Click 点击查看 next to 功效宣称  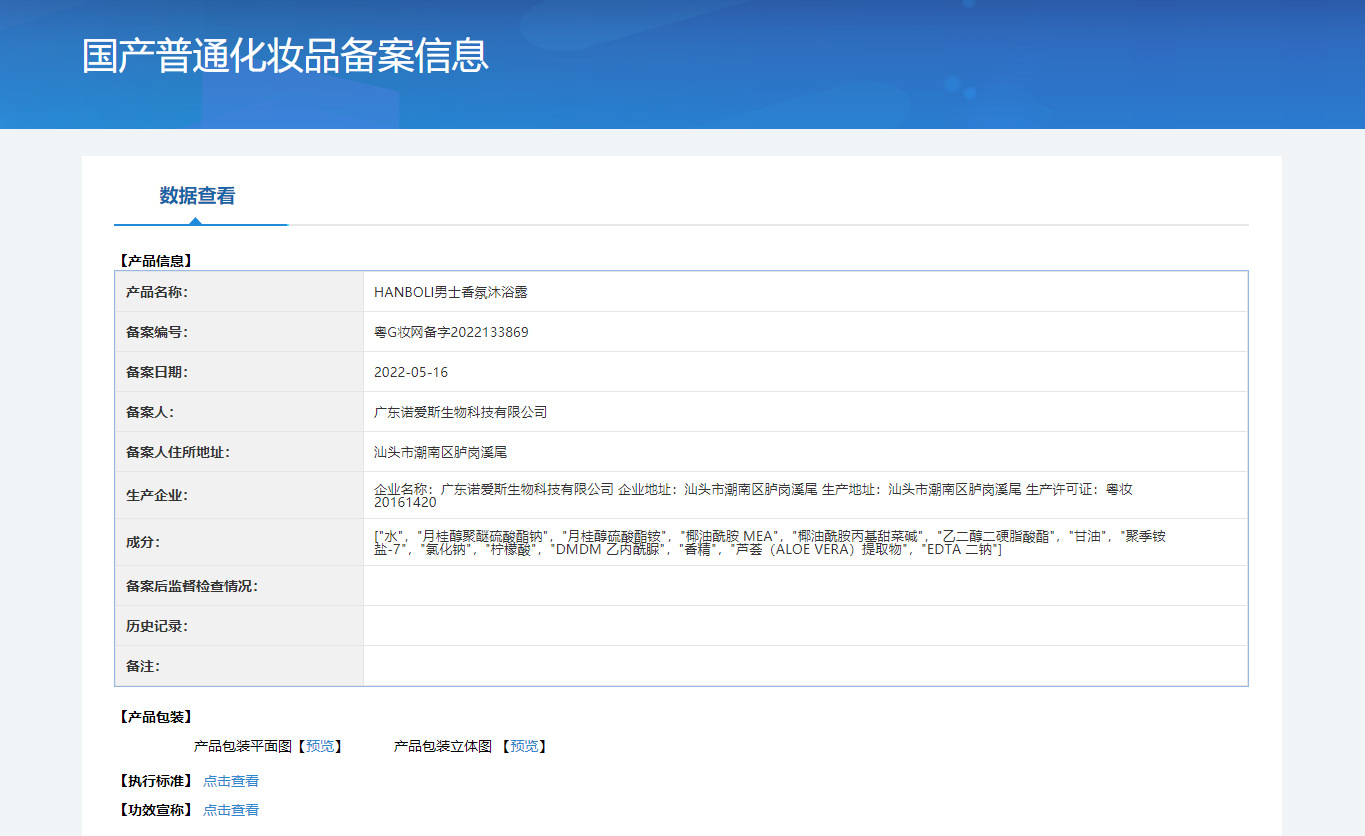(x=231, y=810)
